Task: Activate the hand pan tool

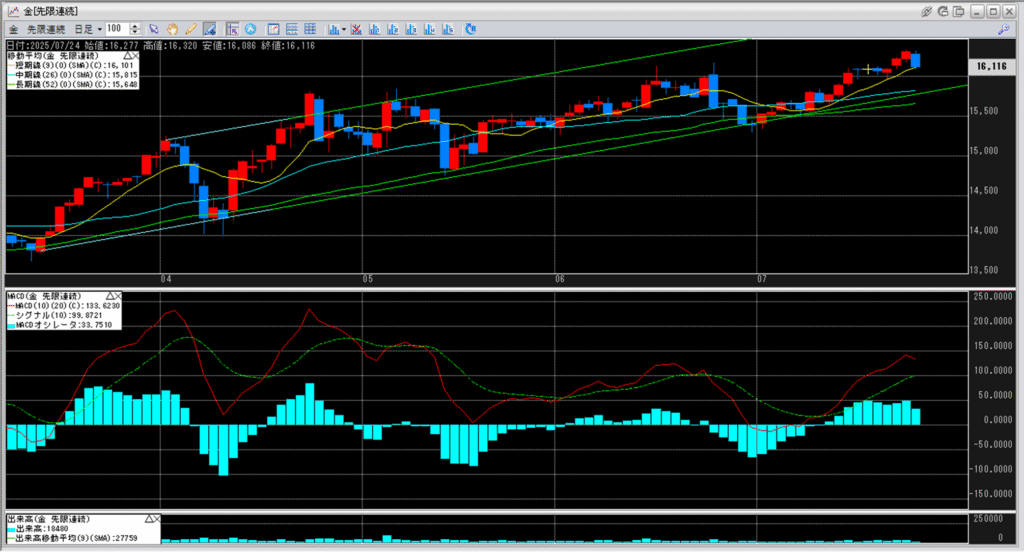Action: (172, 29)
